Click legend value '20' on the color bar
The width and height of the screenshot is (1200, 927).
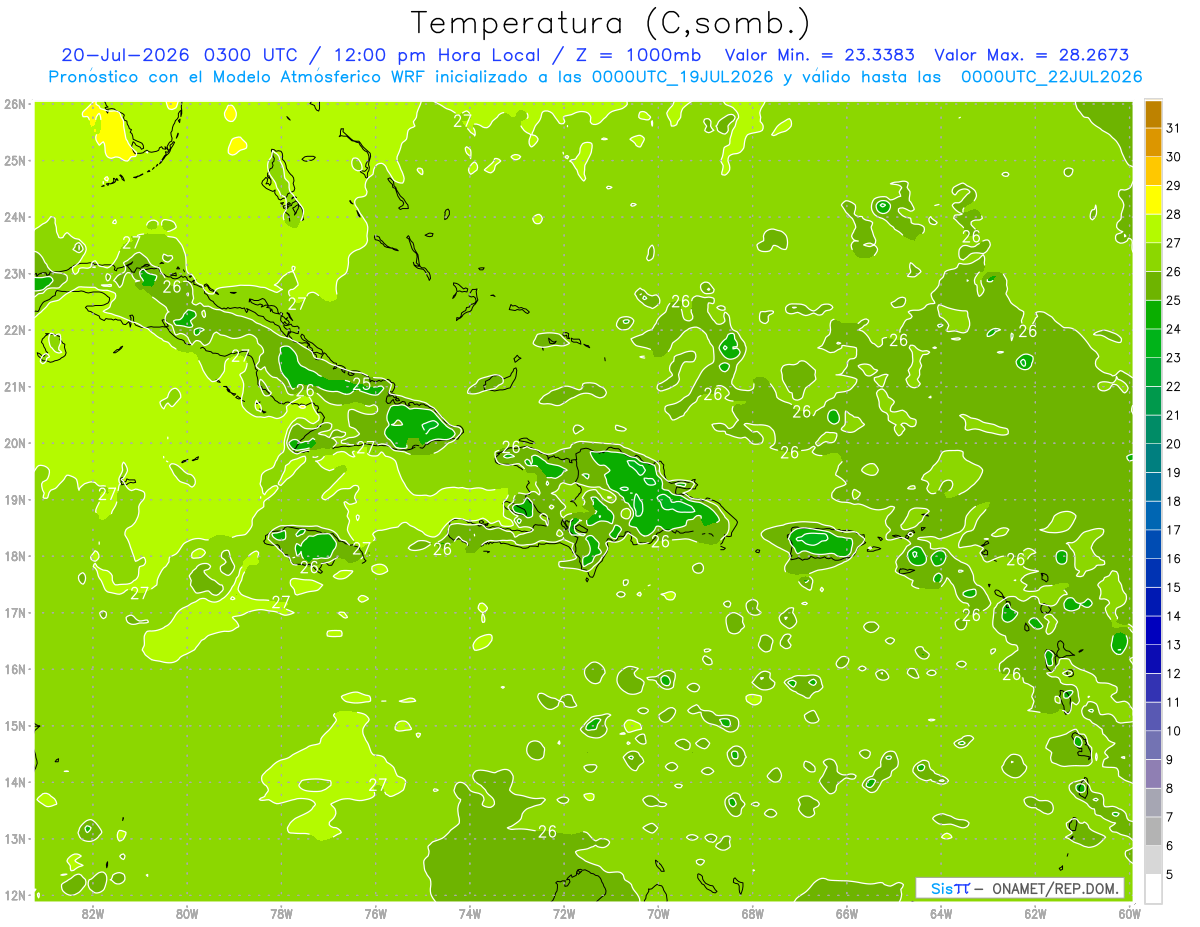point(1173,443)
